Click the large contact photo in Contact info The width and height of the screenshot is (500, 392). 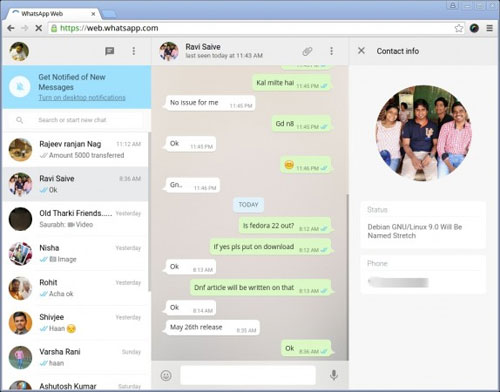click(423, 132)
